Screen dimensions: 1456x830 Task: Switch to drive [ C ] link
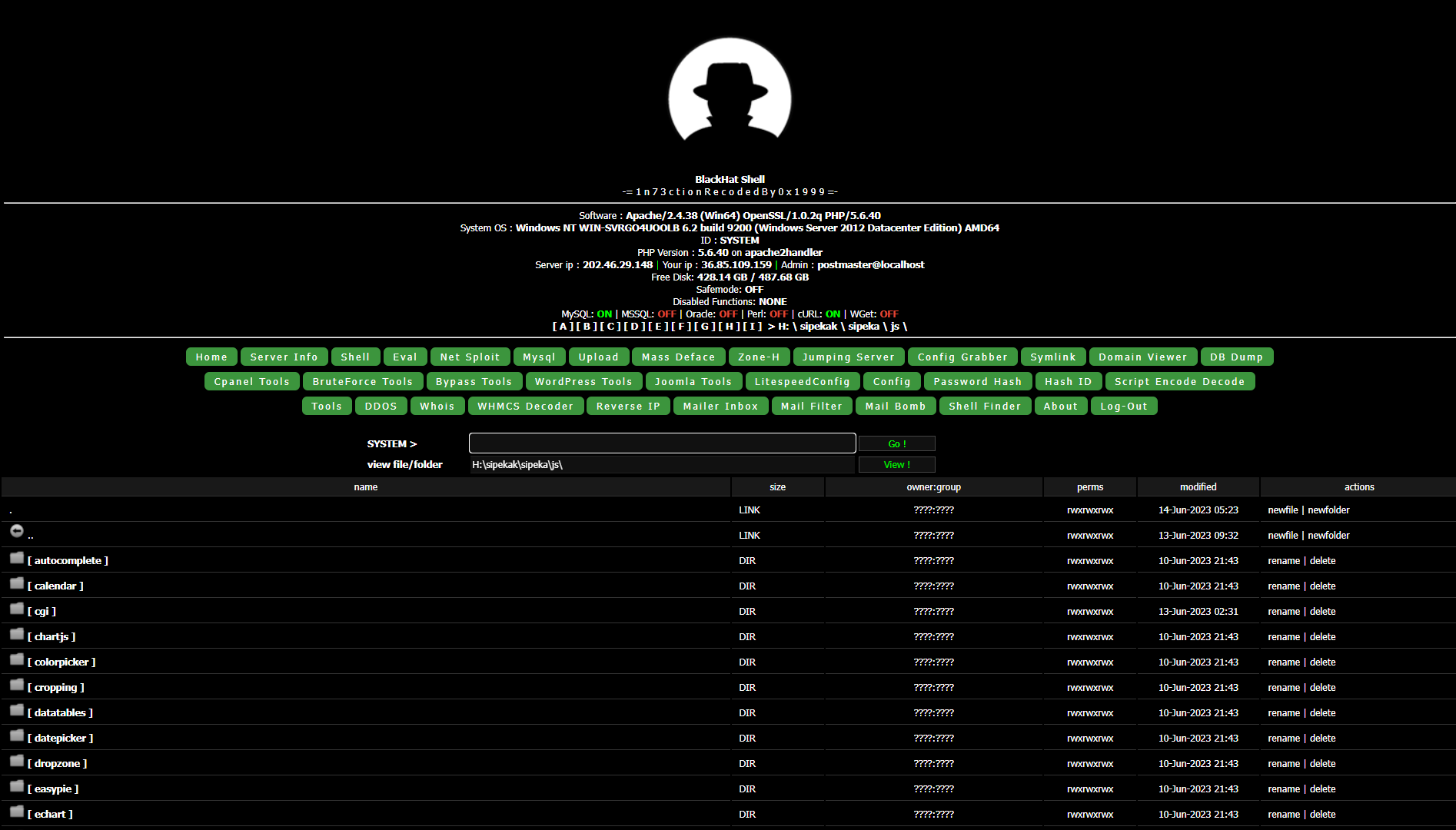click(610, 326)
